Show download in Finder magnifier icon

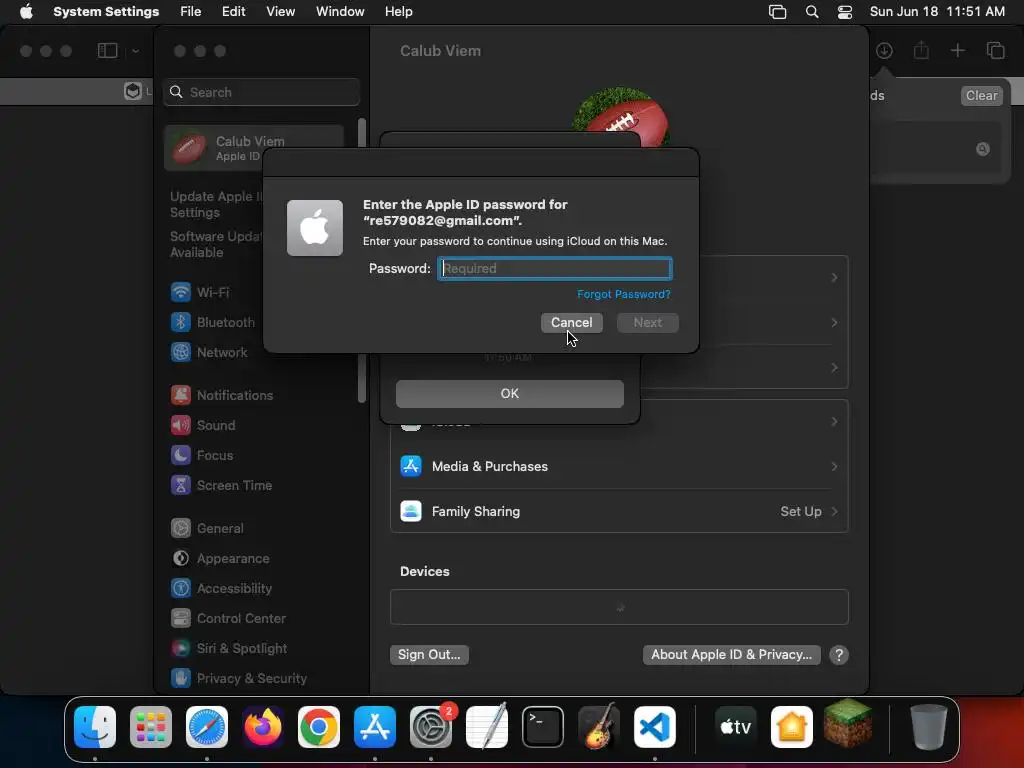(x=982, y=149)
